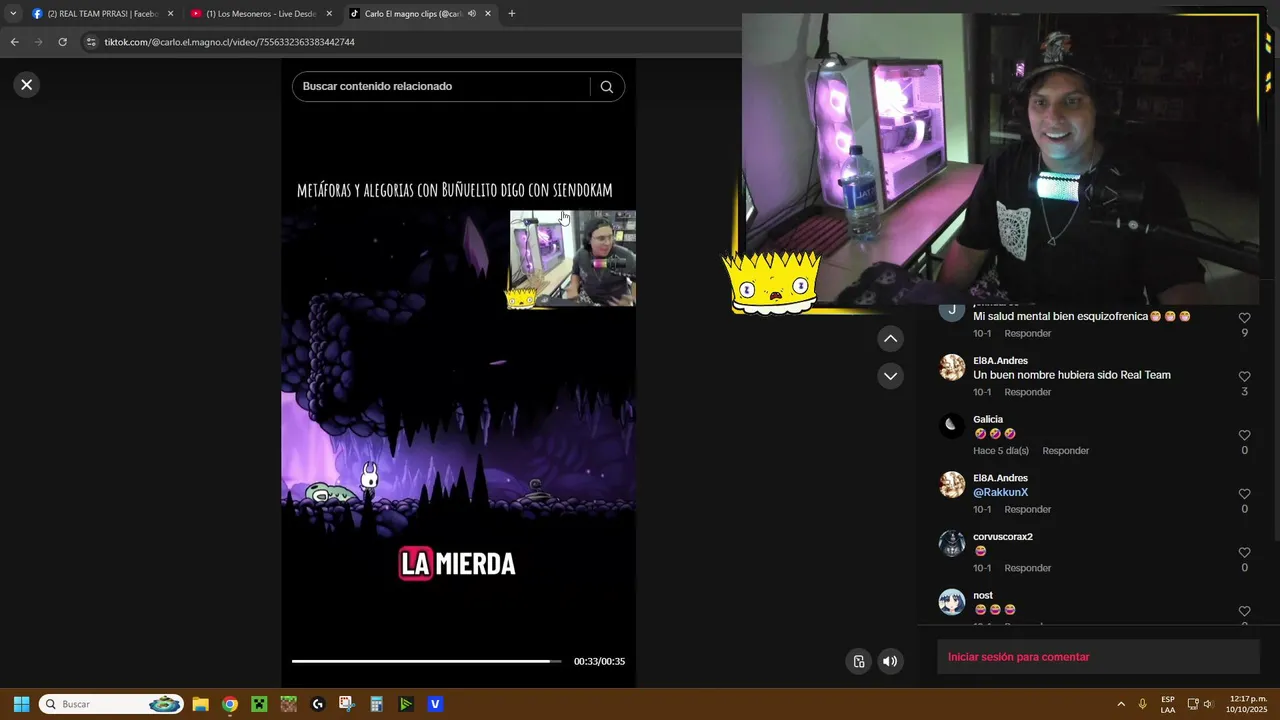Like El8A.Andres' @RakkunX comment
The image size is (1280, 720).
1244,494
